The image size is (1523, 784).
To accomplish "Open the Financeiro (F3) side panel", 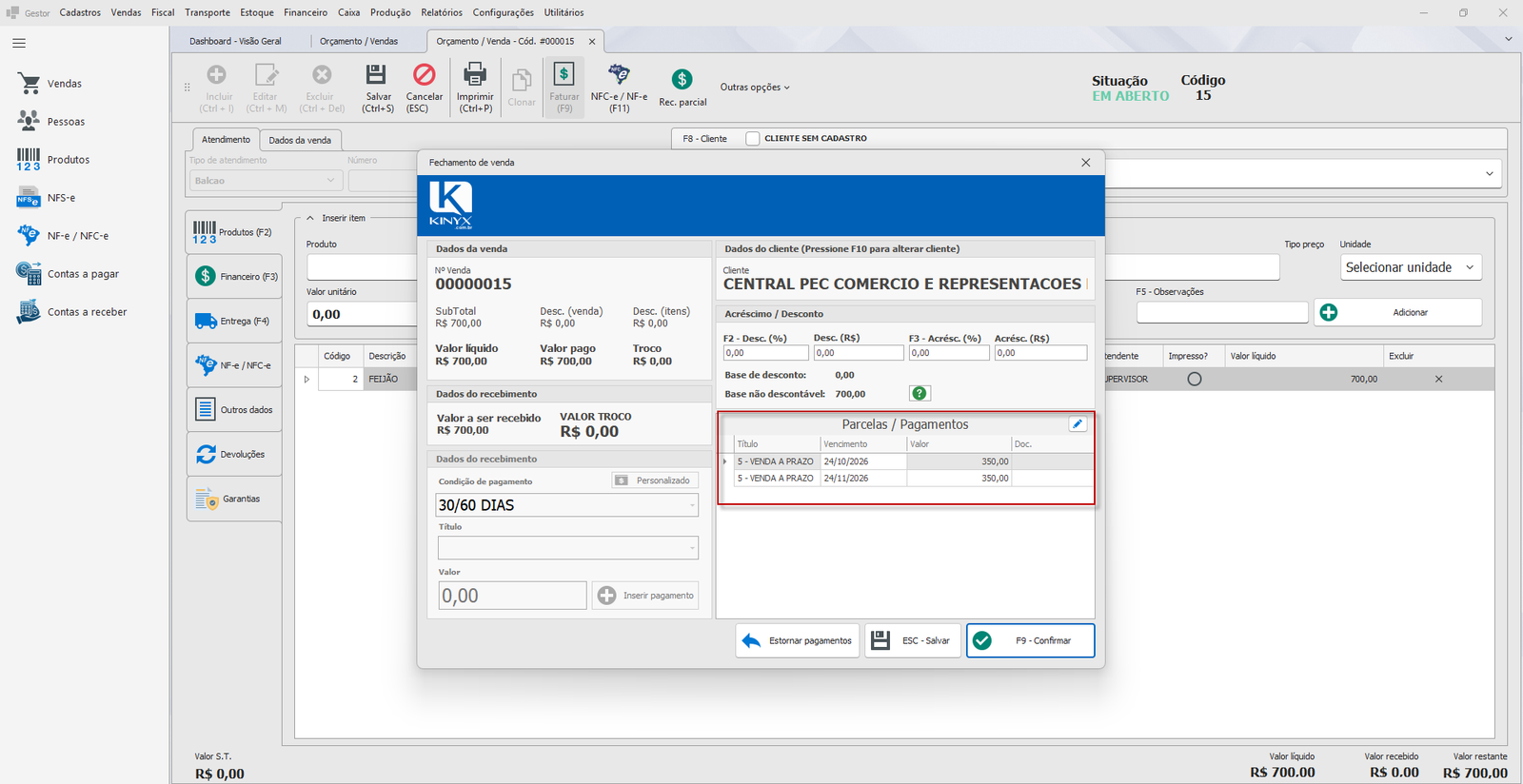I will point(234,276).
